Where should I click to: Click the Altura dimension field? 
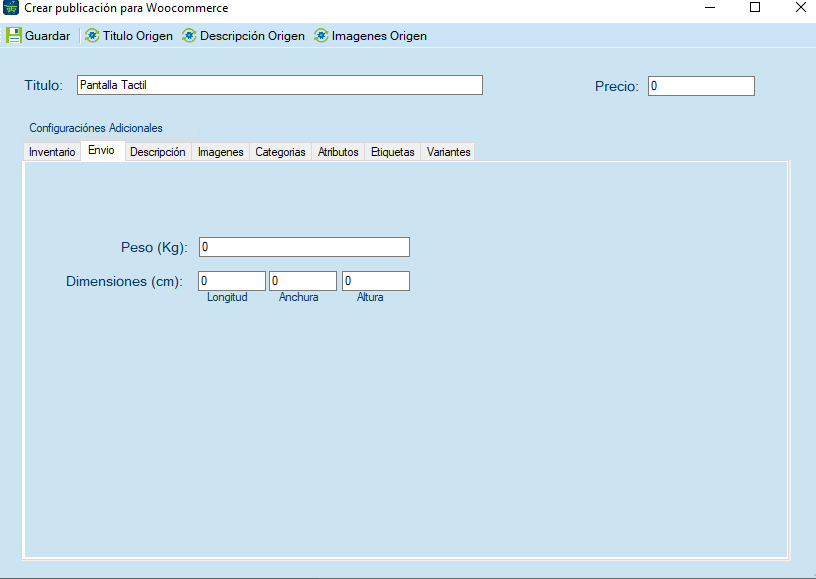click(376, 281)
